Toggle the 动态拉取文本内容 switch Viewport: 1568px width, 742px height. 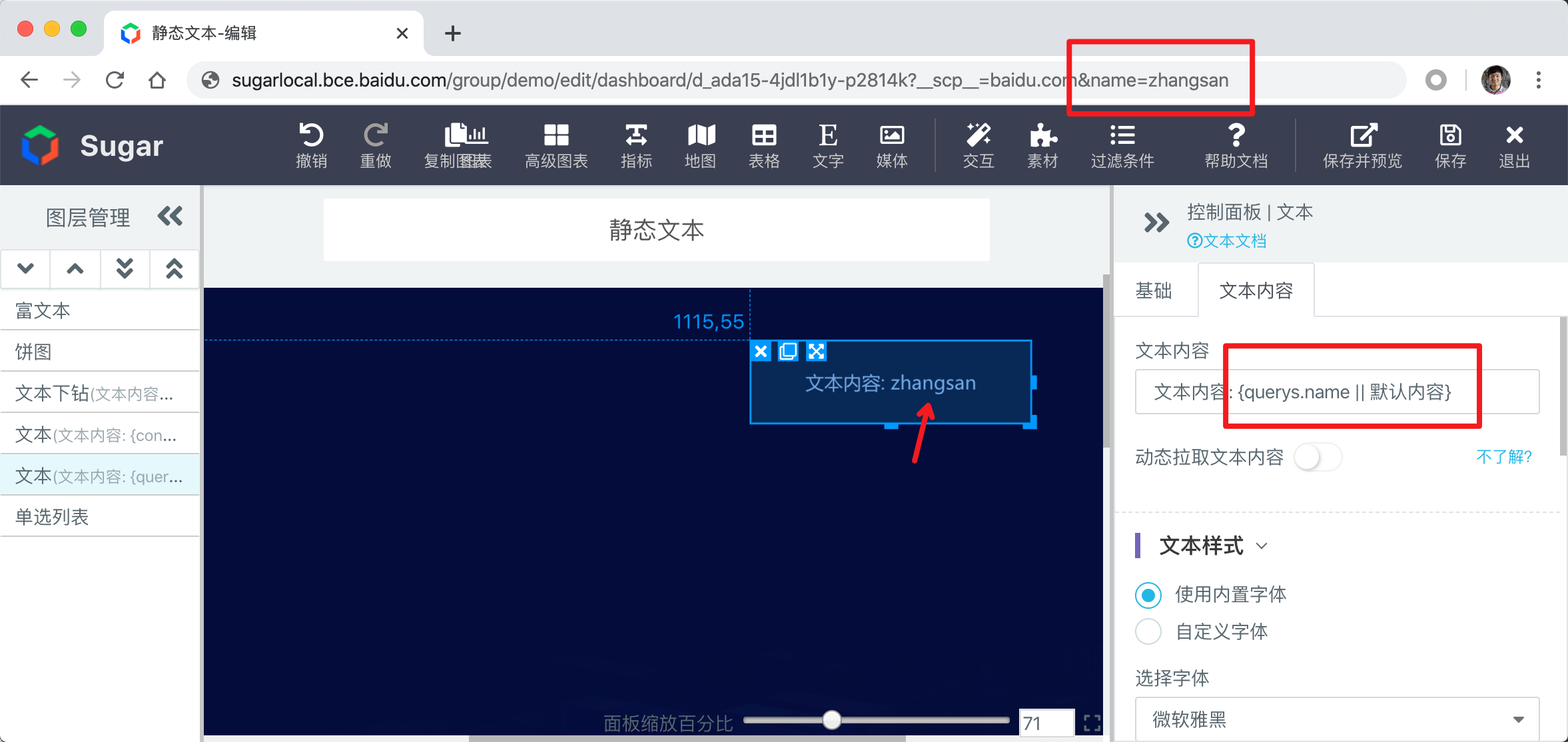(1317, 457)
